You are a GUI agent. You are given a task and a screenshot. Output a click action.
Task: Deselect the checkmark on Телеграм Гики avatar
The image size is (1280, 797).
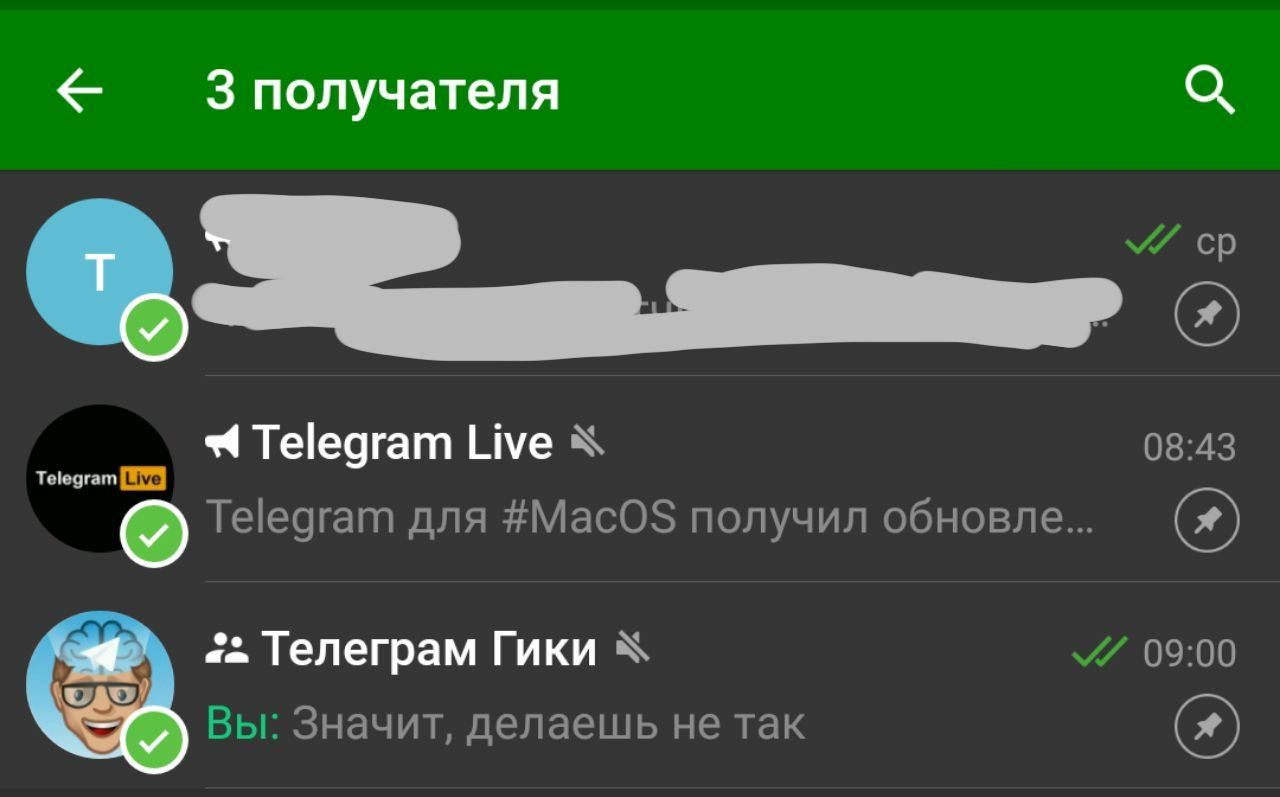(x=154, y=741)
